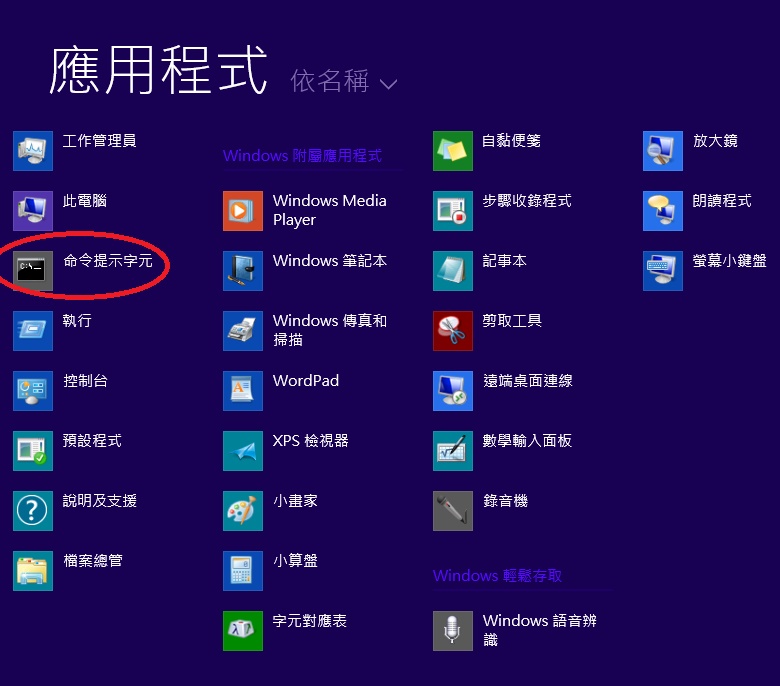The width and height of the screenshot is (780, 686).
Task: Launch the WordPad icon
Action: 243,391
